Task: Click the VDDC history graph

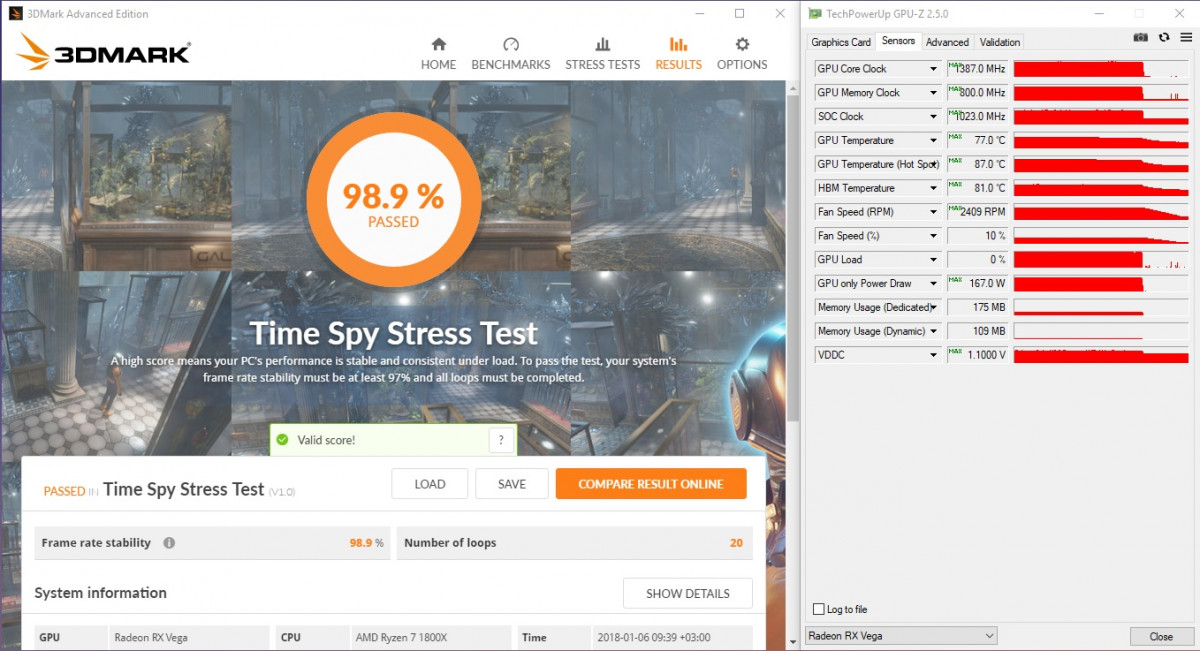Action: tap(1101, 355)
